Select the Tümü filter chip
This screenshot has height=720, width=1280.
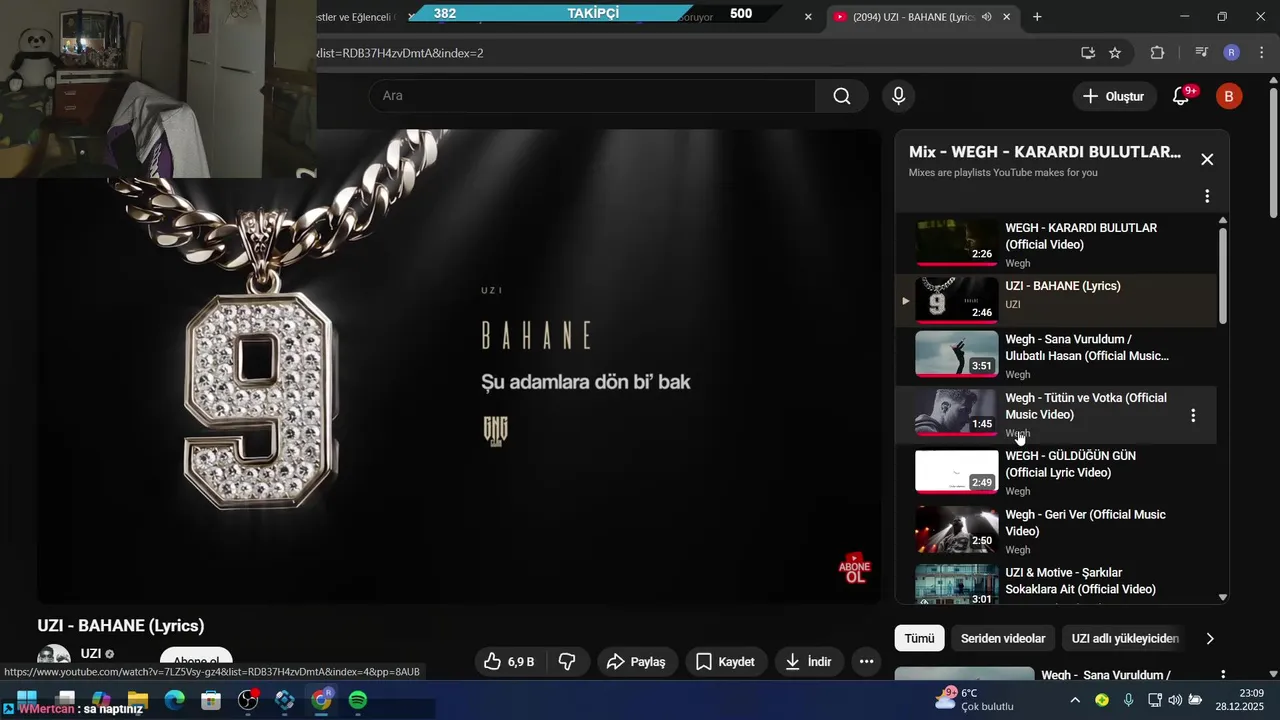point(919,638)
